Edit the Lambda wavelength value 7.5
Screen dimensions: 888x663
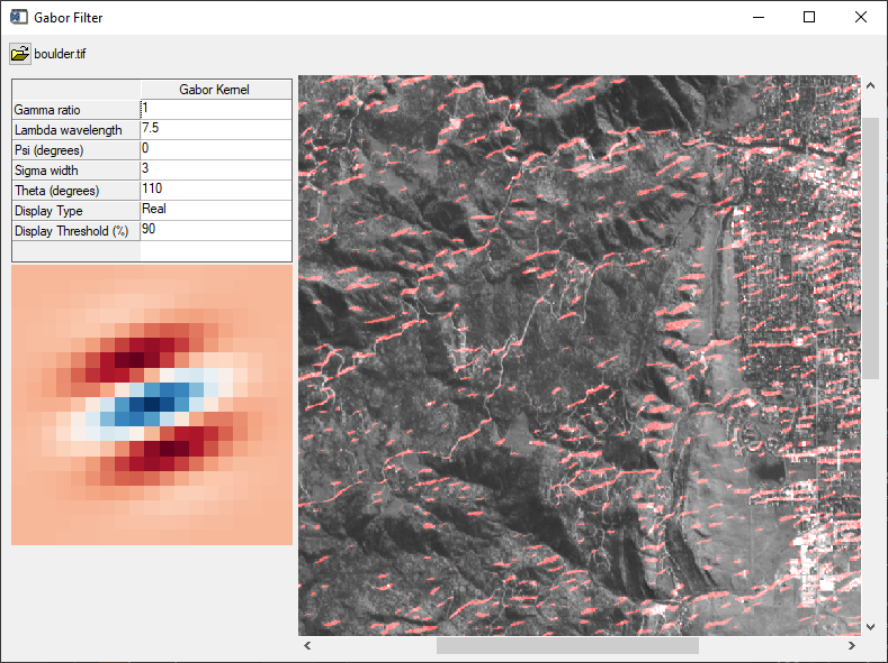pos(215,129)
